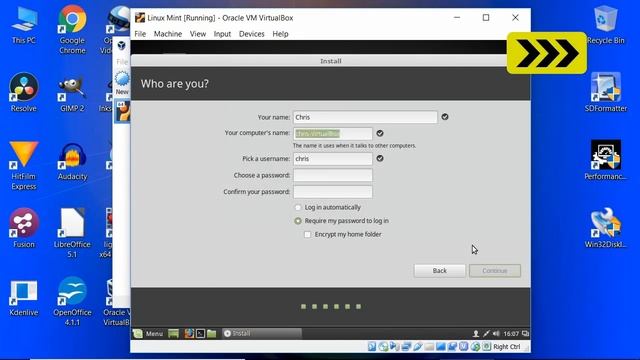Viewport: 640px width, 360px height.
Task: Click the VirtualBox window title icon
Action: [140, 18]
